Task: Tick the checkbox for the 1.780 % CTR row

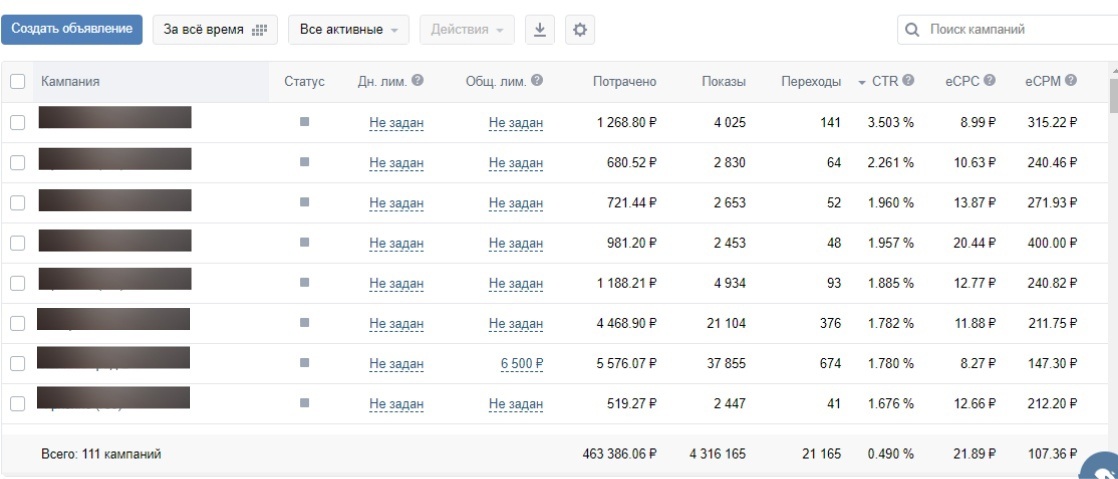Action: pos(17,364)
